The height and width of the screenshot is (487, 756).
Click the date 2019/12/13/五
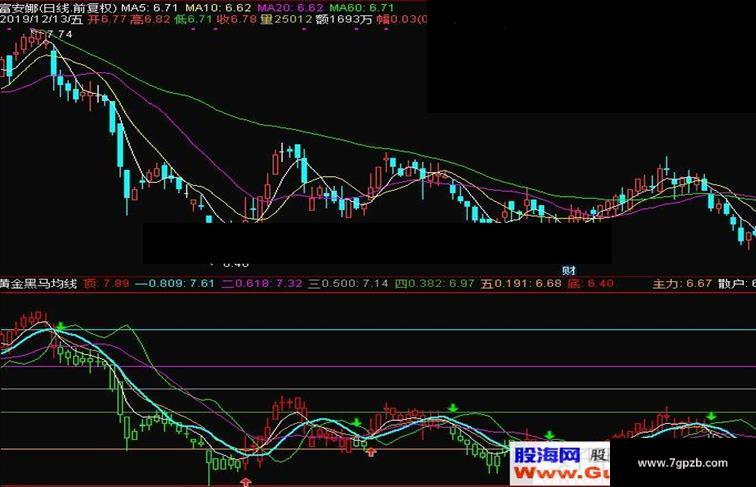click(41, 20)
